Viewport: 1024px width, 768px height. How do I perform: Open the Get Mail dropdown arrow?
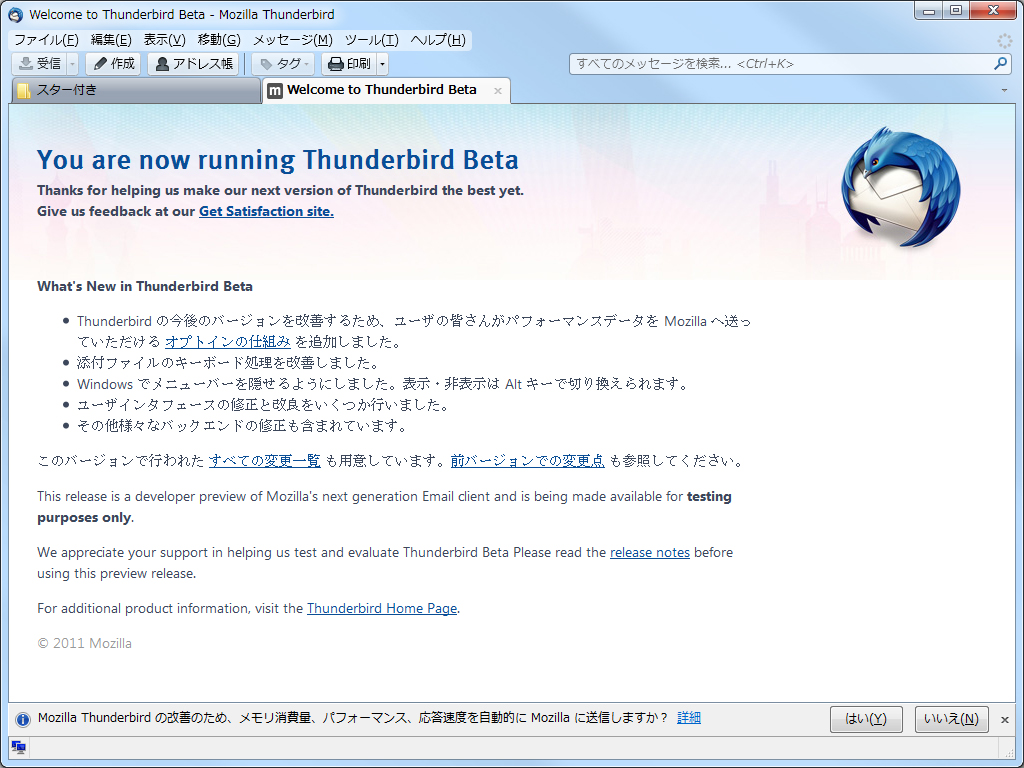70,63
